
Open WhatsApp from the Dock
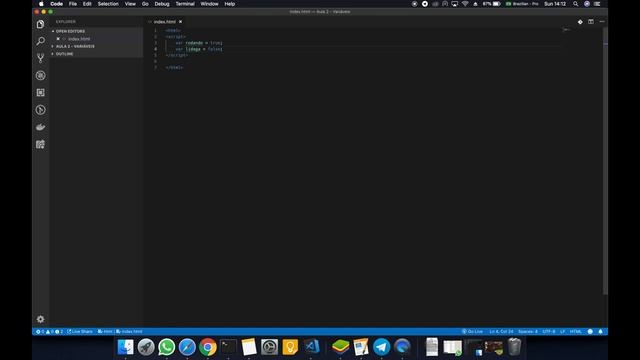167,347
